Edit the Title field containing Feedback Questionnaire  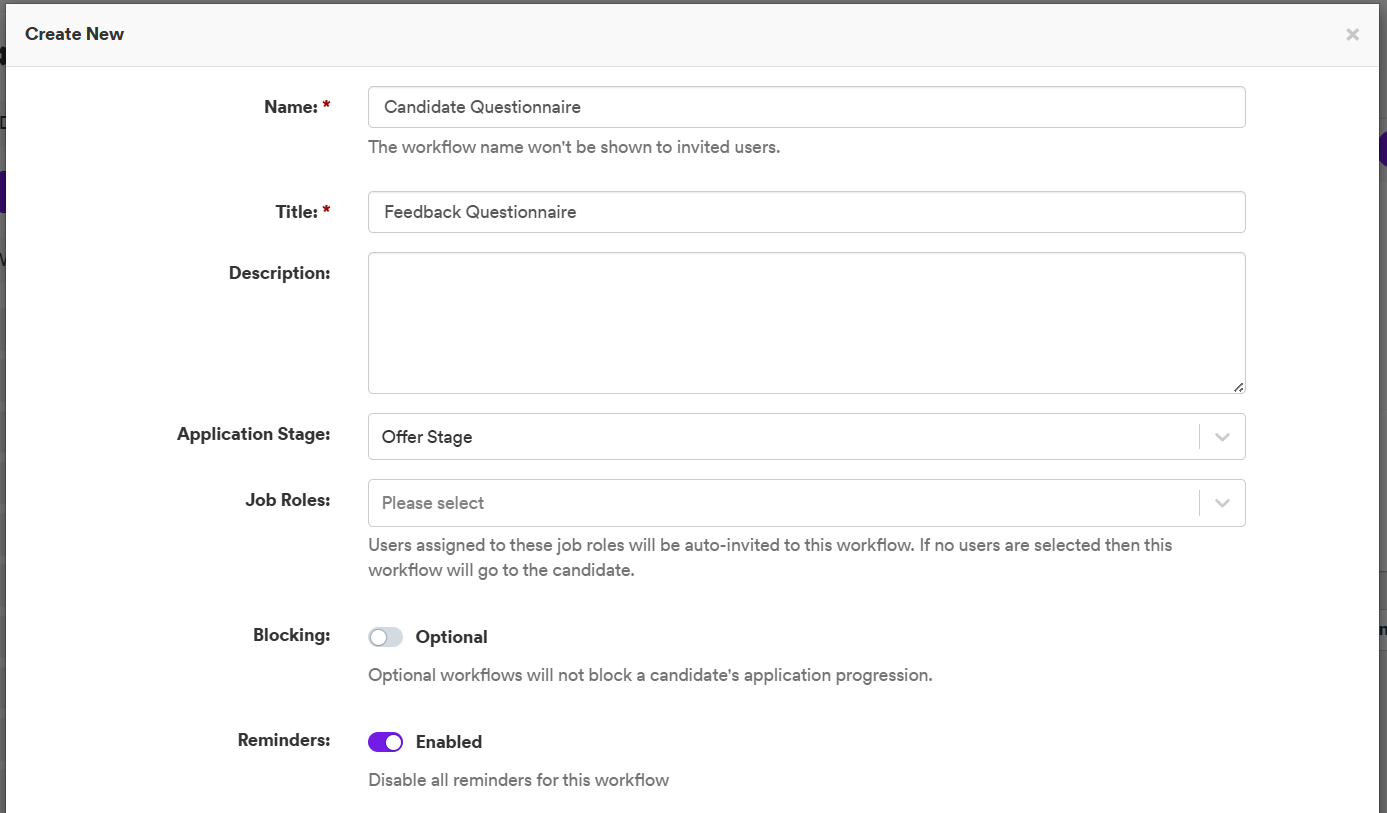click(x=806, y=212)
